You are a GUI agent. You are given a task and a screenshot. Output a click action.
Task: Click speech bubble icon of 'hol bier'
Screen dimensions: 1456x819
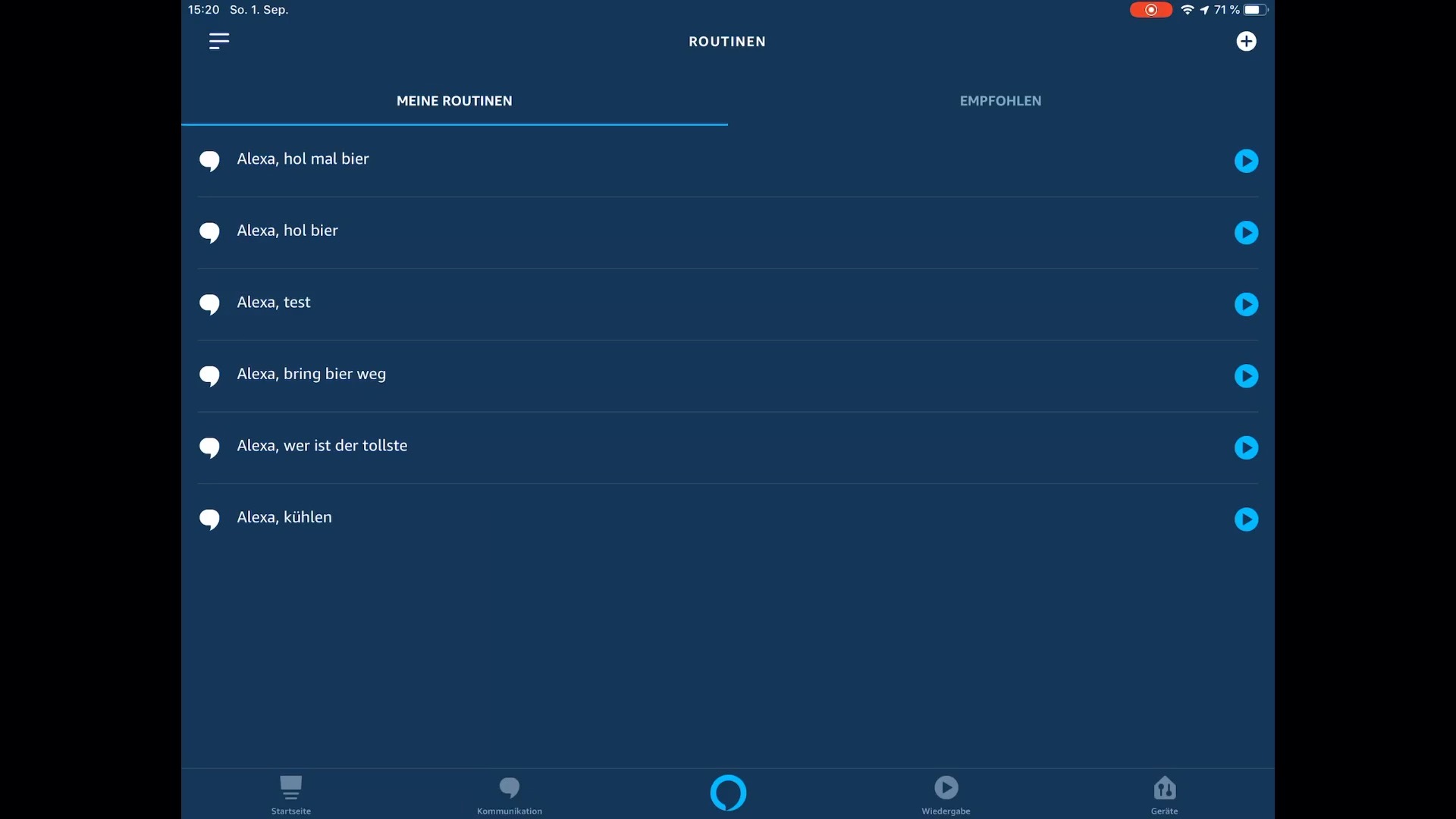coord(209,232)
